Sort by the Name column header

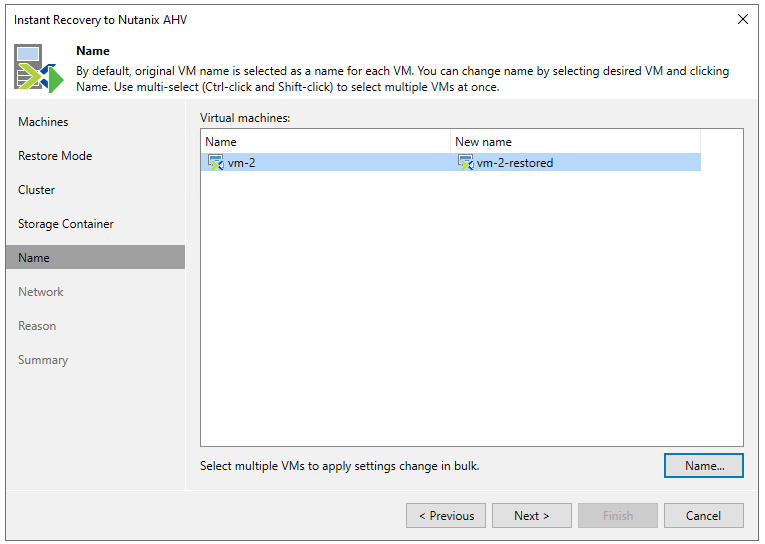click(x=325, y=142)
